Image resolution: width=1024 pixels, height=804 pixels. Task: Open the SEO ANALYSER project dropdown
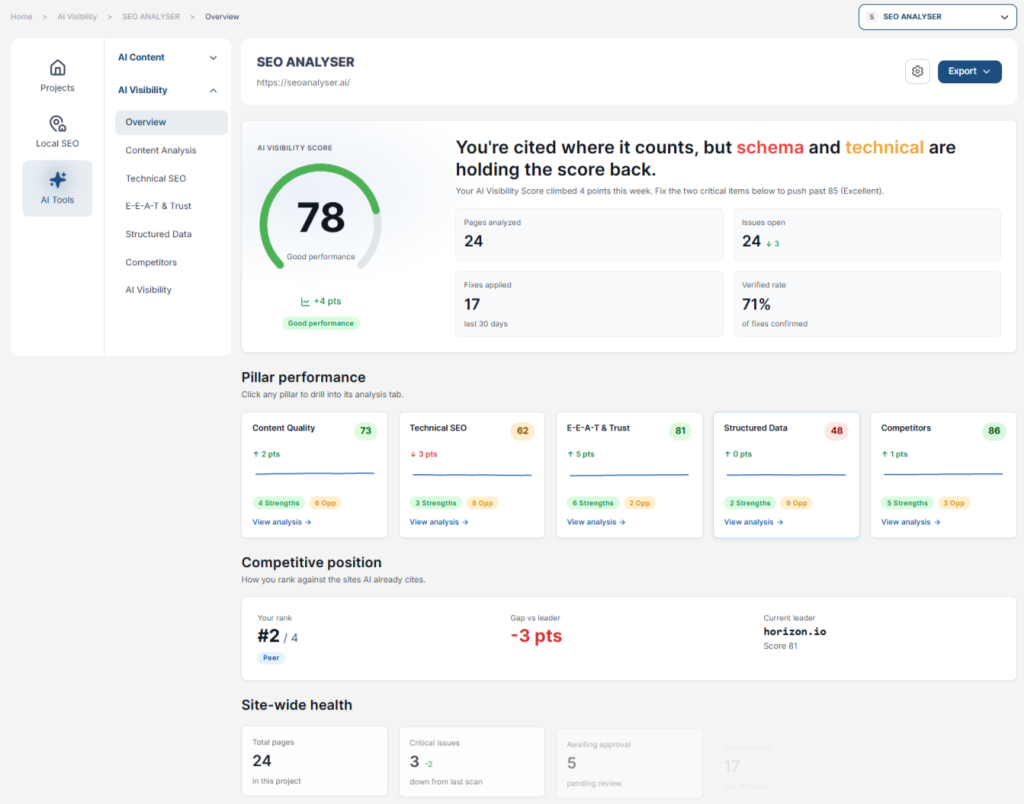pos(937,17)
